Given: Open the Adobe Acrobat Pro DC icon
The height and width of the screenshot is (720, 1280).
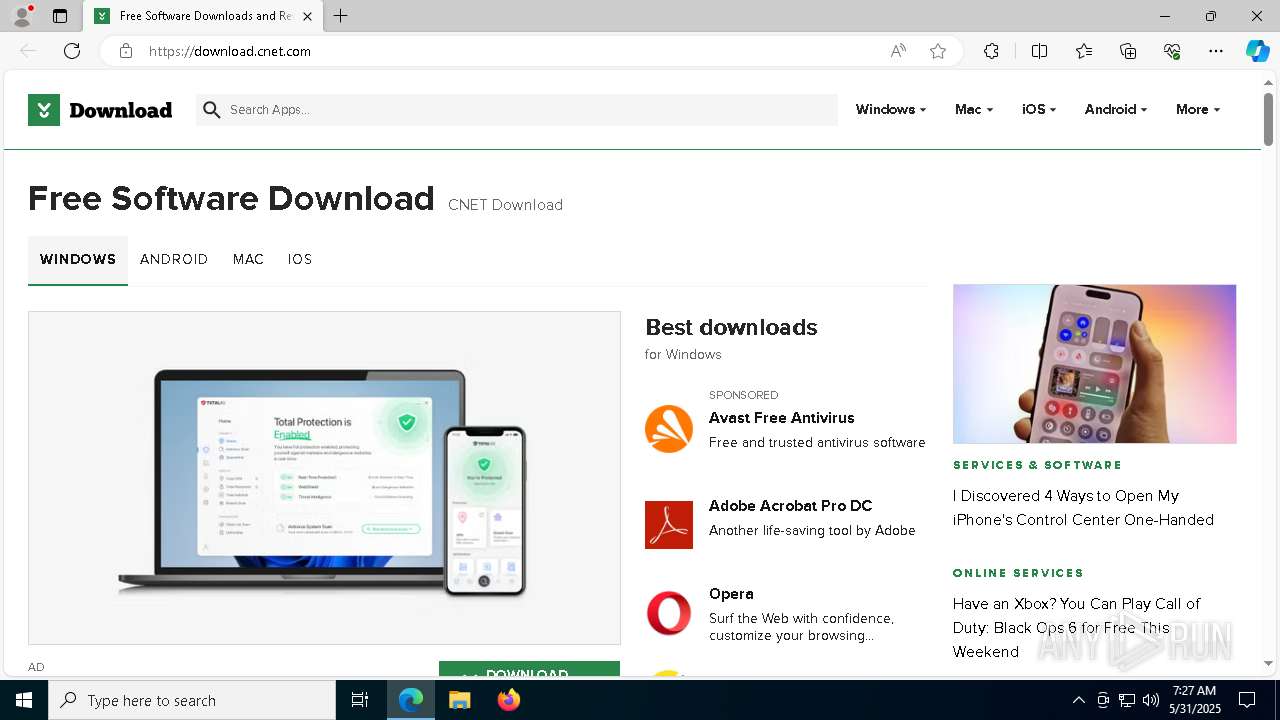Looking at the screenshot, I should tap(669, 525).
